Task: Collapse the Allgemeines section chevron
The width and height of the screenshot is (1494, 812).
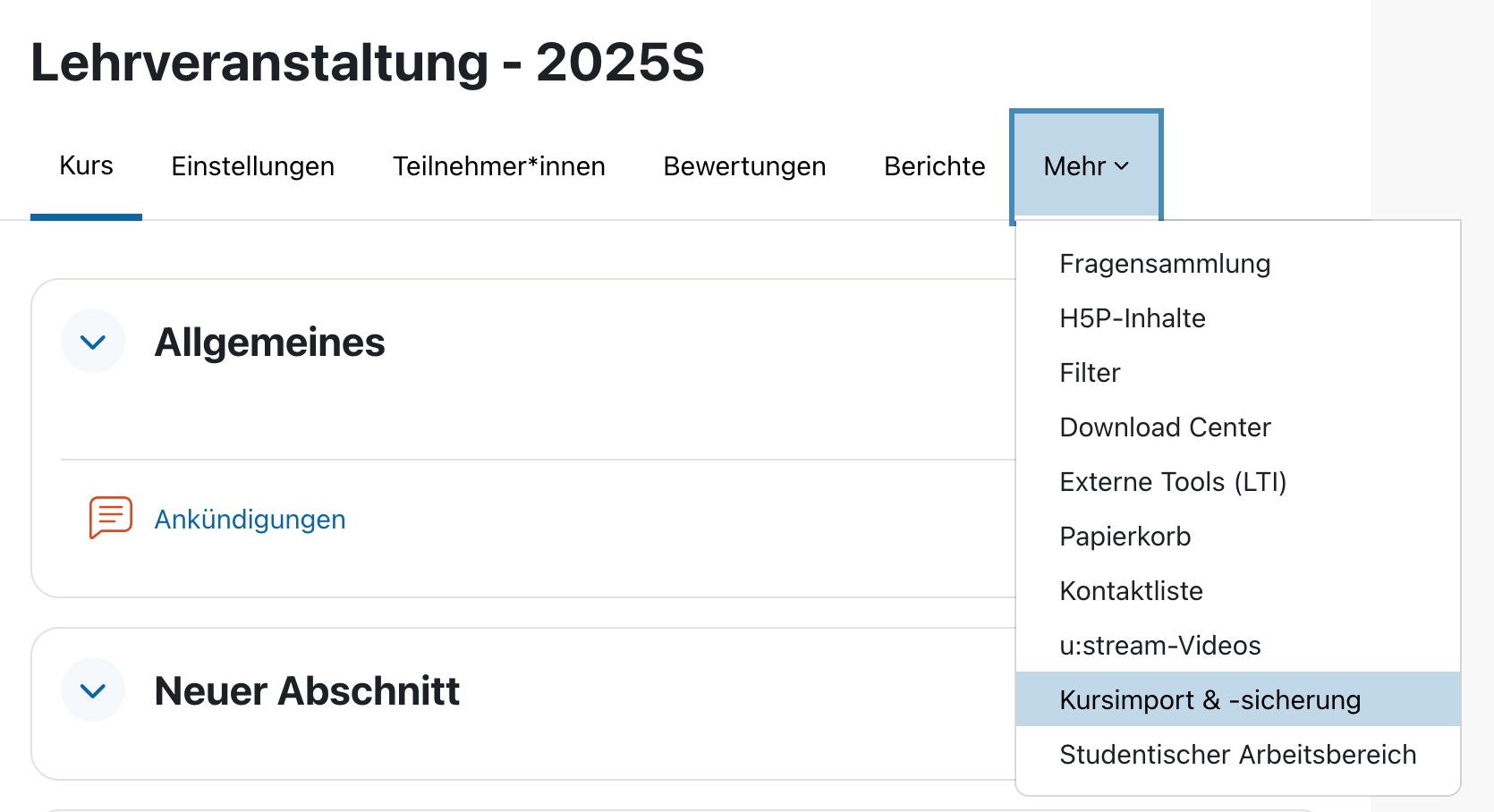Action: (x=93, y=341)
